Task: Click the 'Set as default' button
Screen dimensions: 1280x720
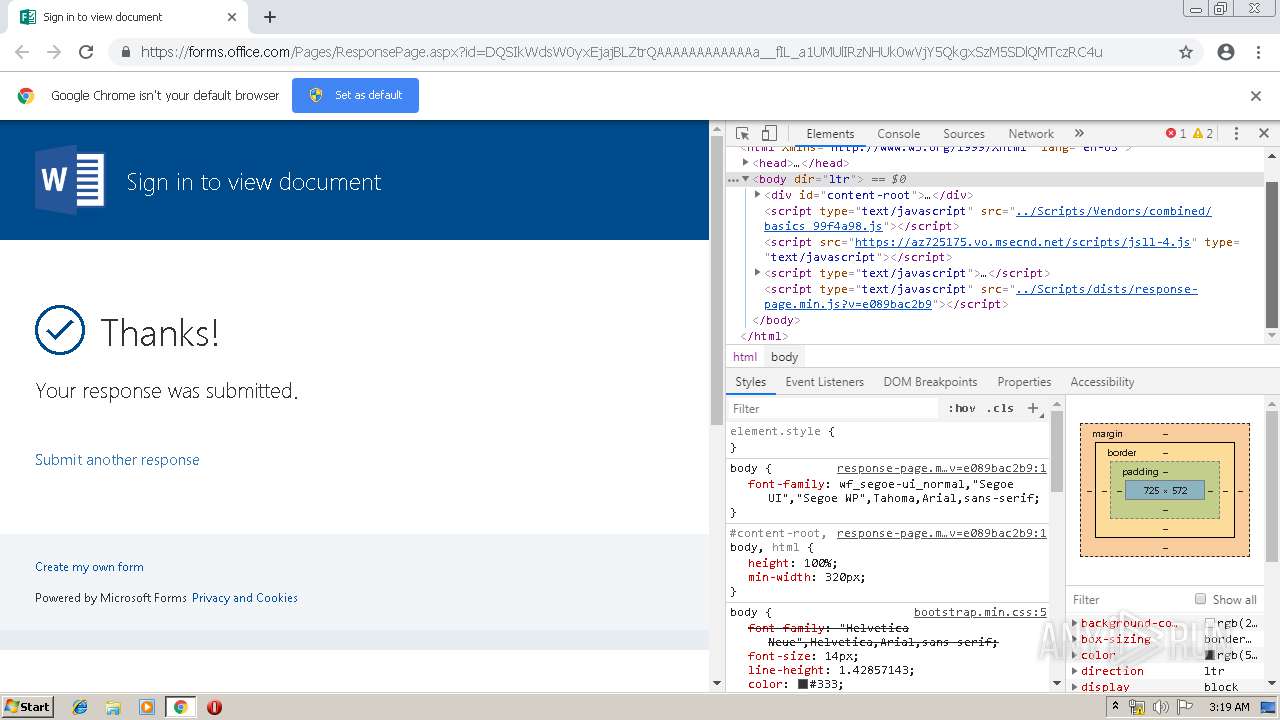Action: pyautogui.click(x=355, y=95)
